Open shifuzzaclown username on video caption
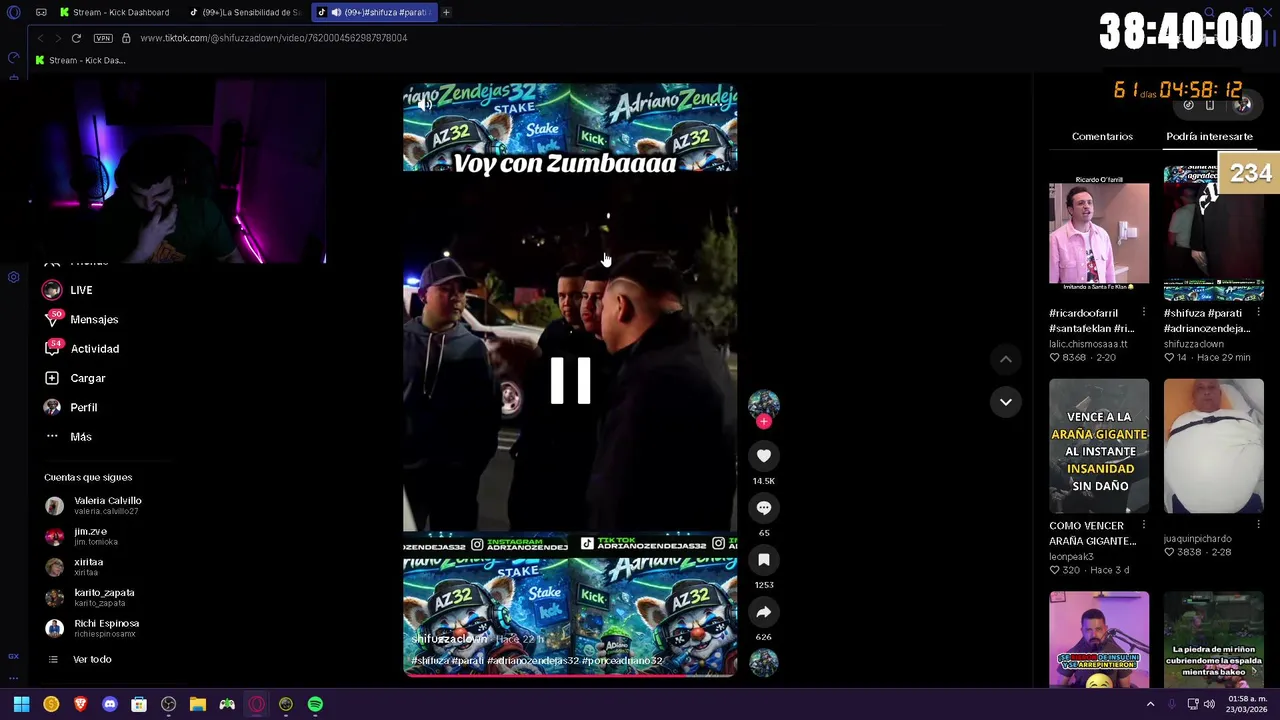 click(449, 639)
